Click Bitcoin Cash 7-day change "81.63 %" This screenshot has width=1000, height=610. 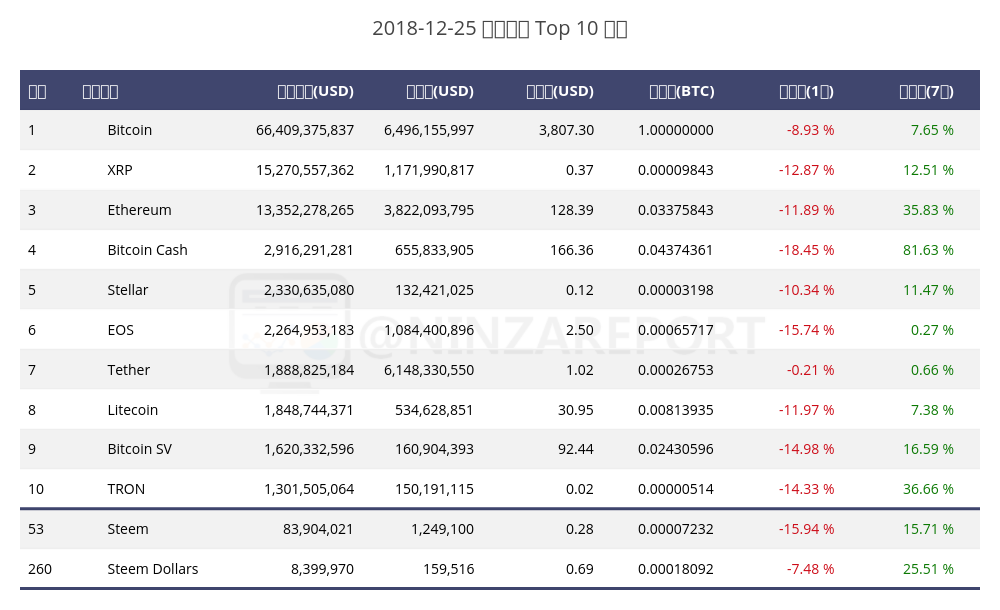[928, 250]
